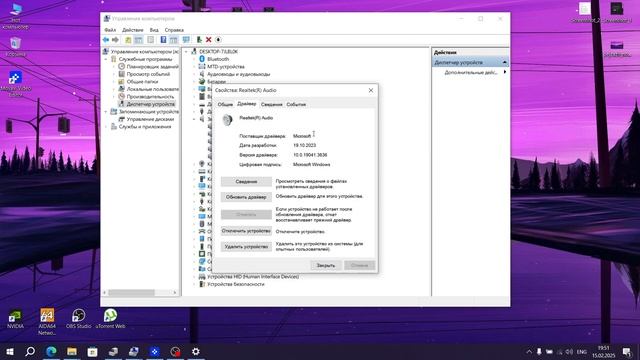The width and height of the screenshot is (640, 360).
Task: Select Bluetooth category in device tree
Action: [218, 59]
